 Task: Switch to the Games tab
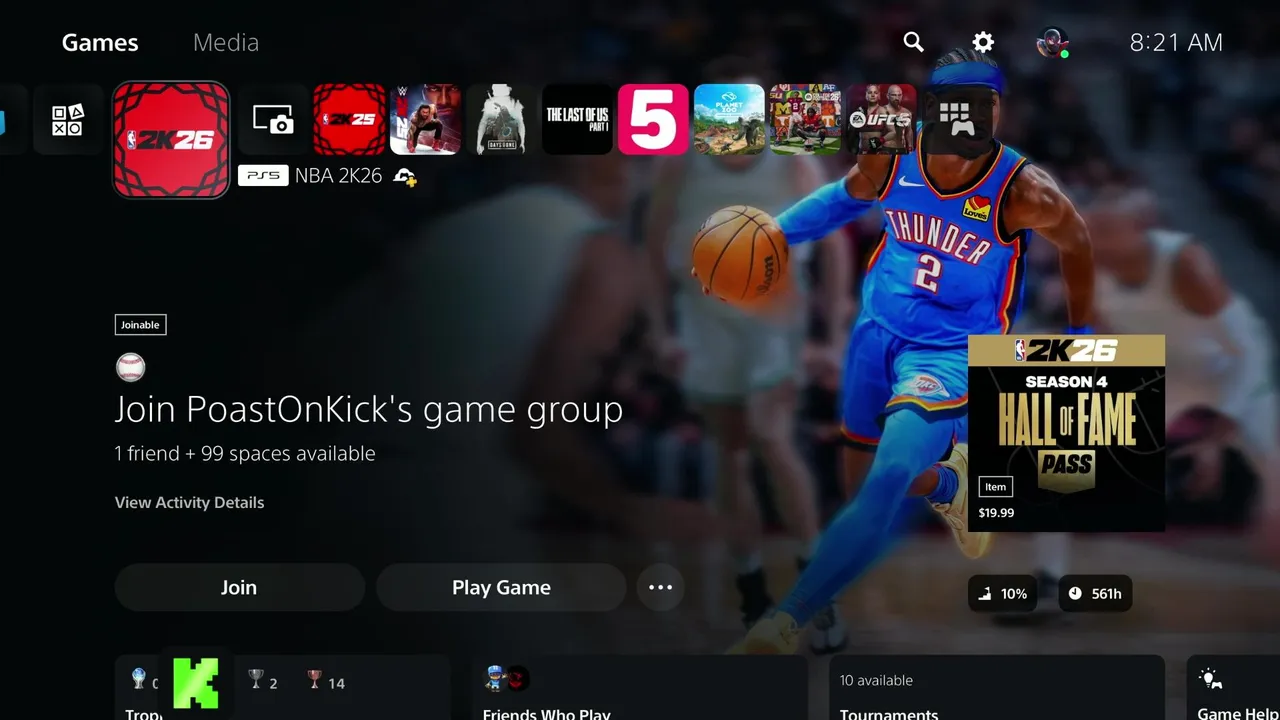point(100,42)
